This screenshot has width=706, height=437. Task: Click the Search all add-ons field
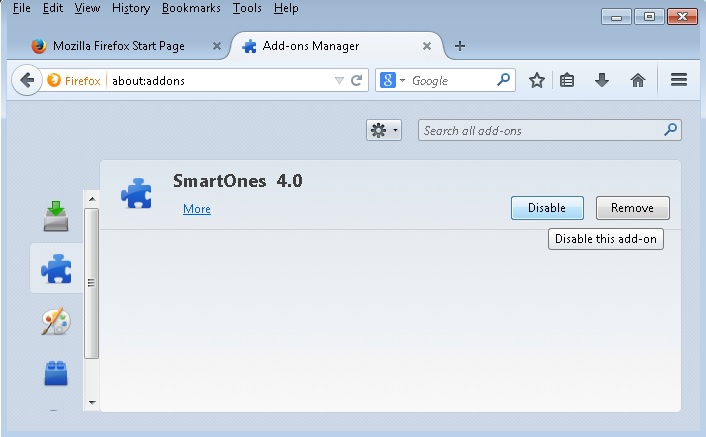click(549, 131)
